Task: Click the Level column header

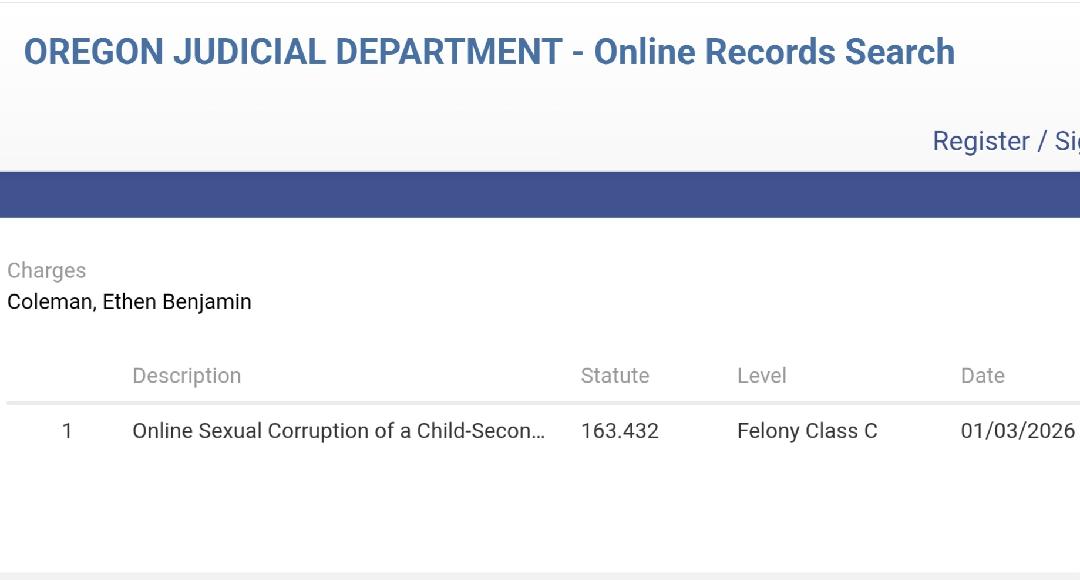Action: point(762,376)
